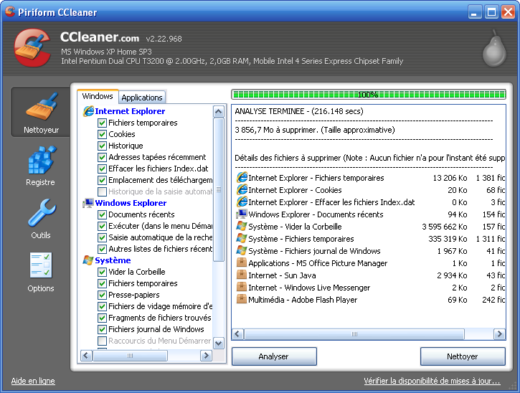This screenshot has height=393, width=520.
Task: Click the ANALYSE TERMINEE status line
Action: pos(299,111)
